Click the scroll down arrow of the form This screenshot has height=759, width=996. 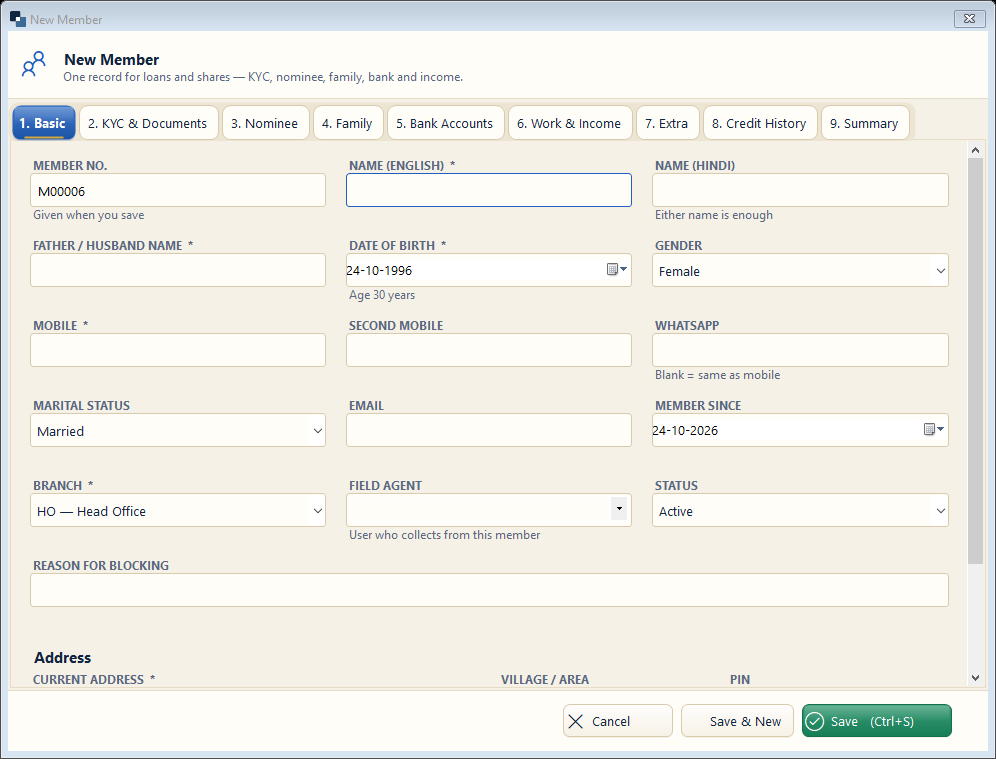(975, 678)
